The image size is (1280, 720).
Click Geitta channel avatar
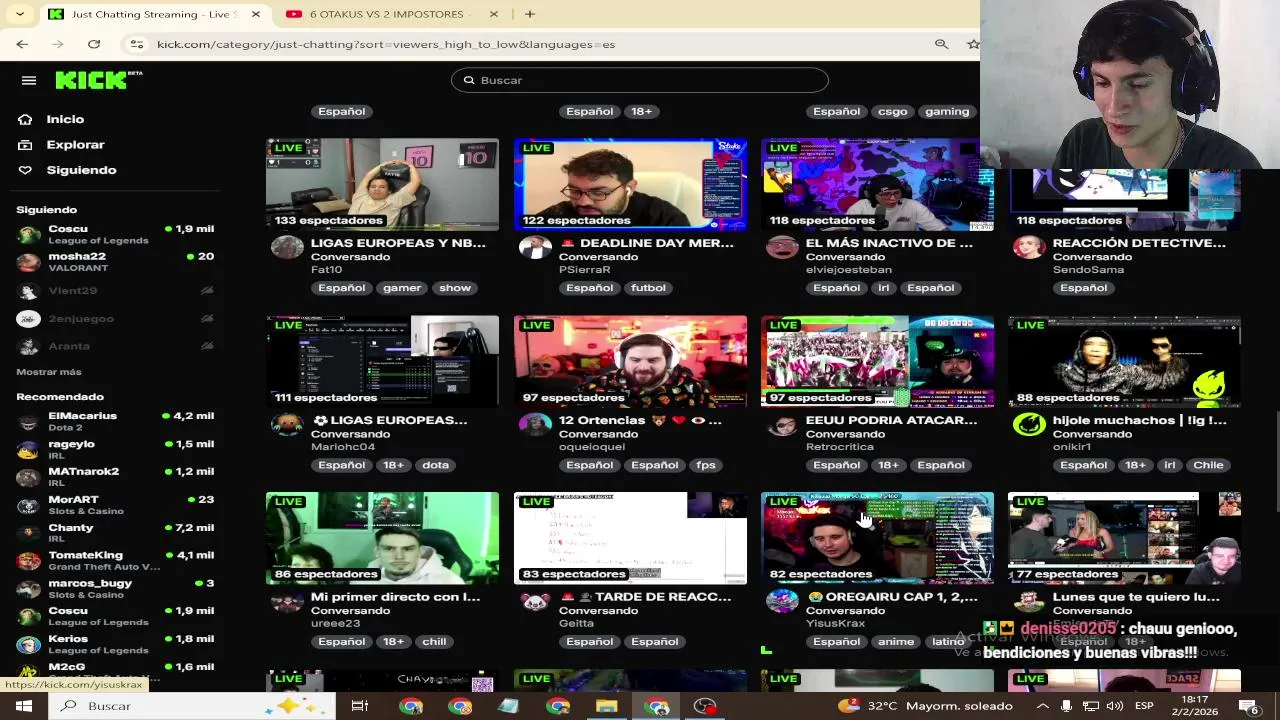click(x=535, y=602)
